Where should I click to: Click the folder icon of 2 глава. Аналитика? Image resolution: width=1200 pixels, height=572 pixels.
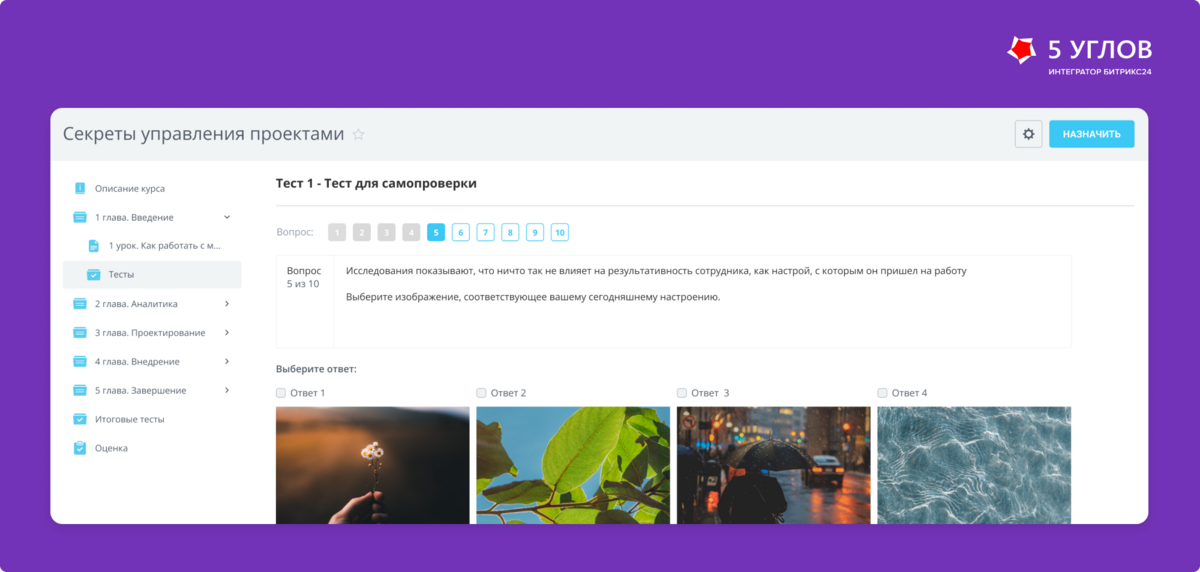pyautogui.click(x=80, y=304)
